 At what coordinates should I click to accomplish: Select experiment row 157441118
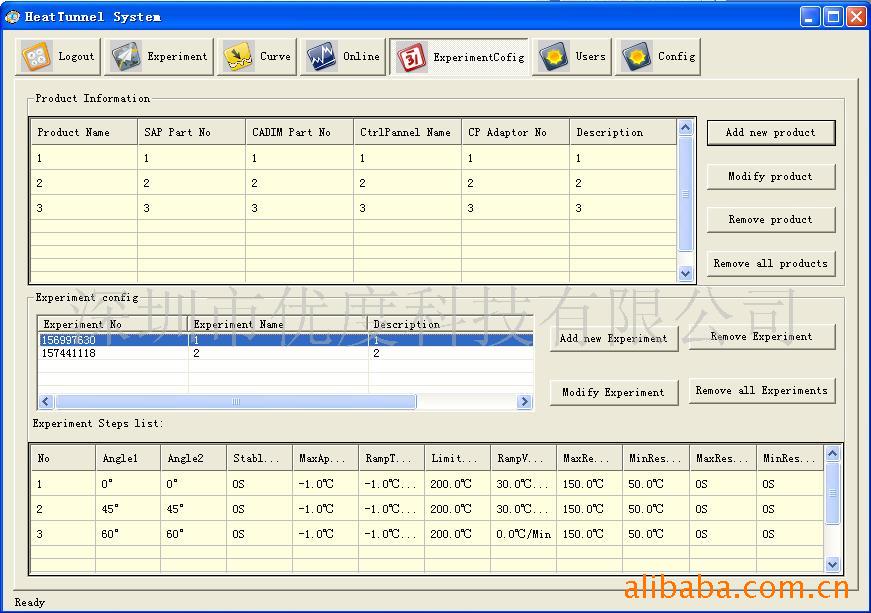[286, 353]
